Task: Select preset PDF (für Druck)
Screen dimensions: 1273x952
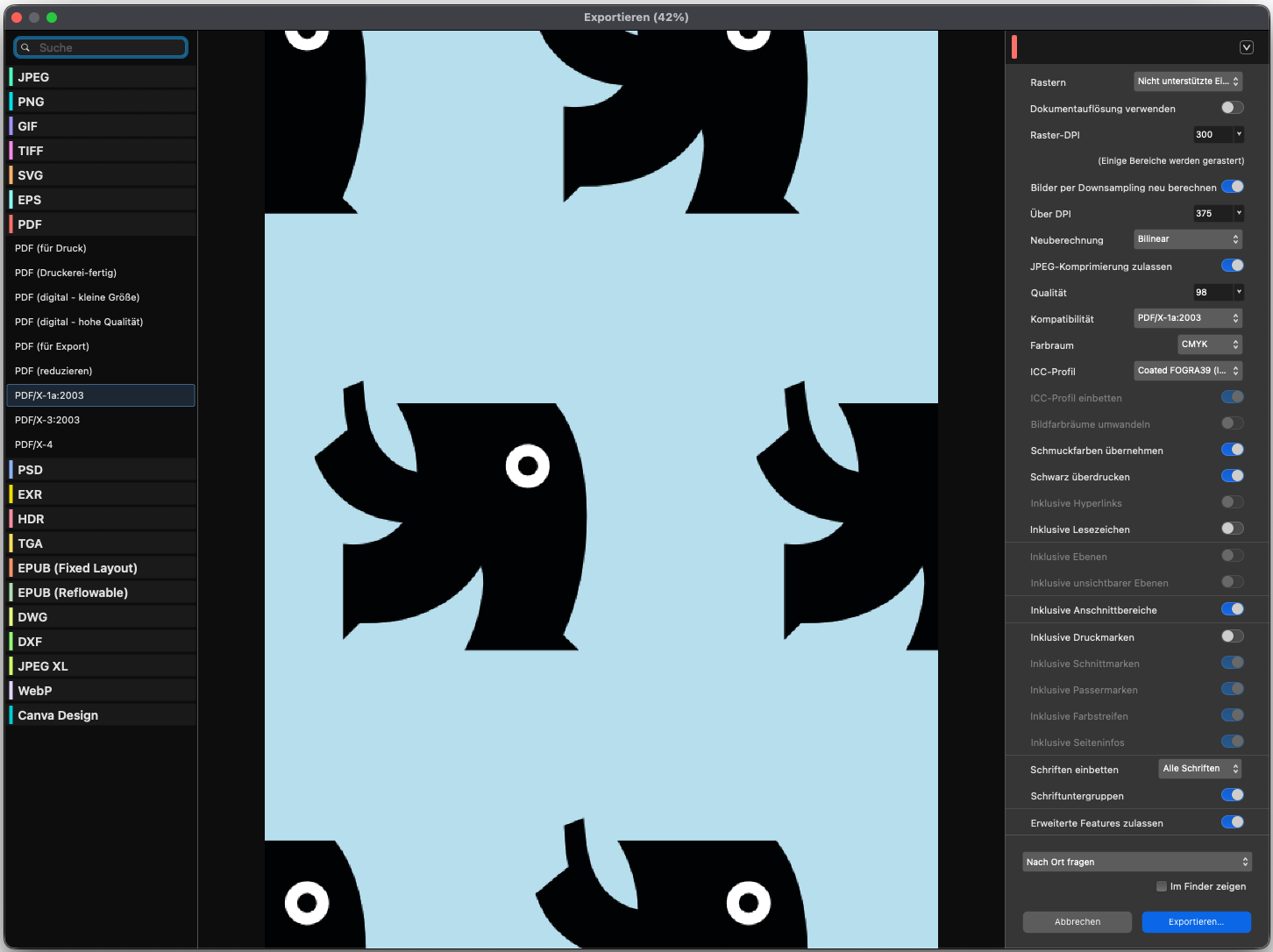Action: pyautogui.click(x=101, y=248)
